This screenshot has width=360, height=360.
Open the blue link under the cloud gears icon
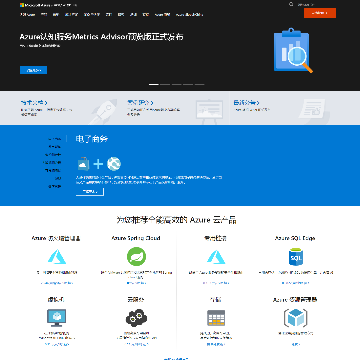[136, 344]
